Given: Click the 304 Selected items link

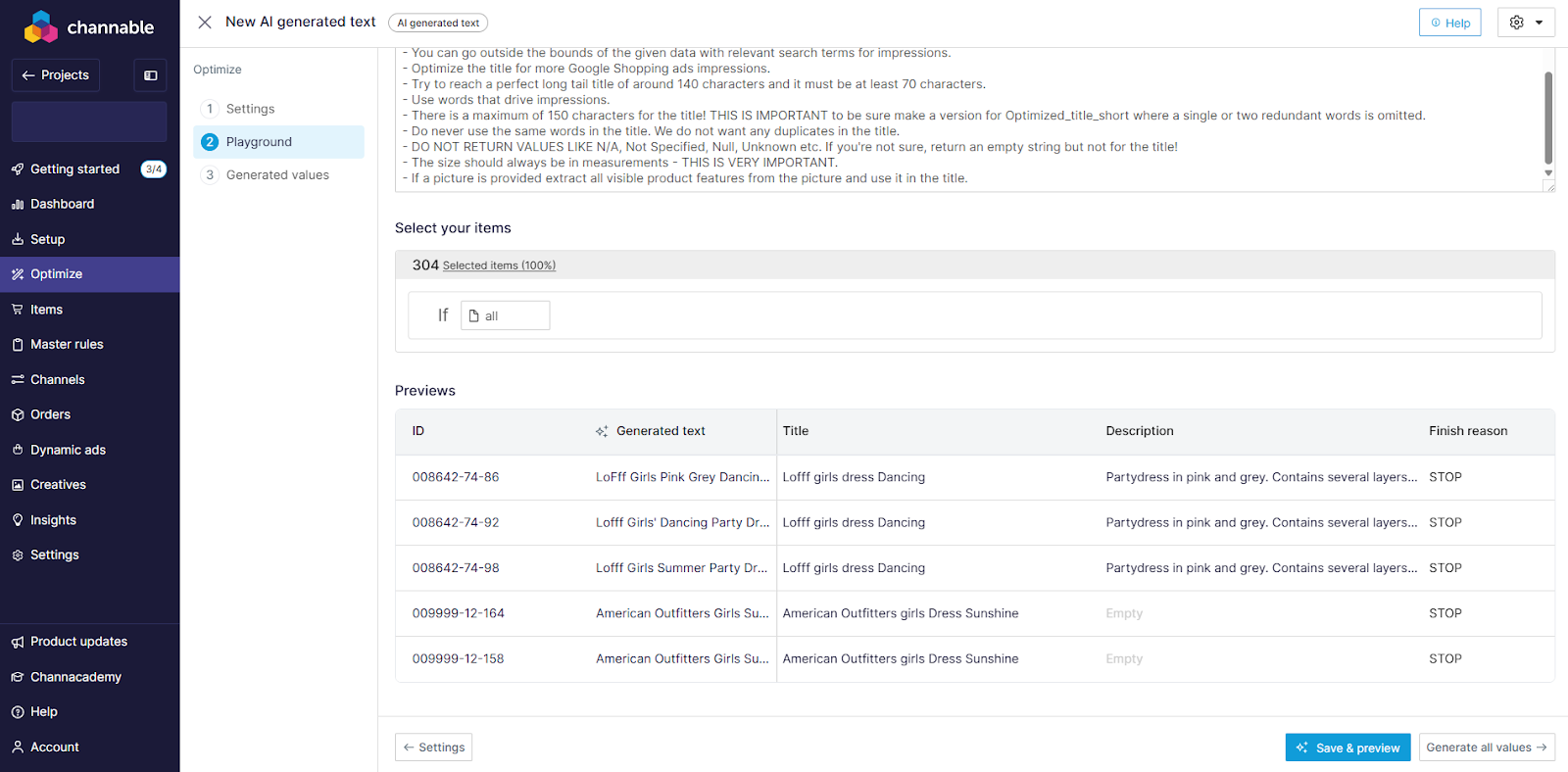Looking at the screenshot, I should click(x=498, y=265).
